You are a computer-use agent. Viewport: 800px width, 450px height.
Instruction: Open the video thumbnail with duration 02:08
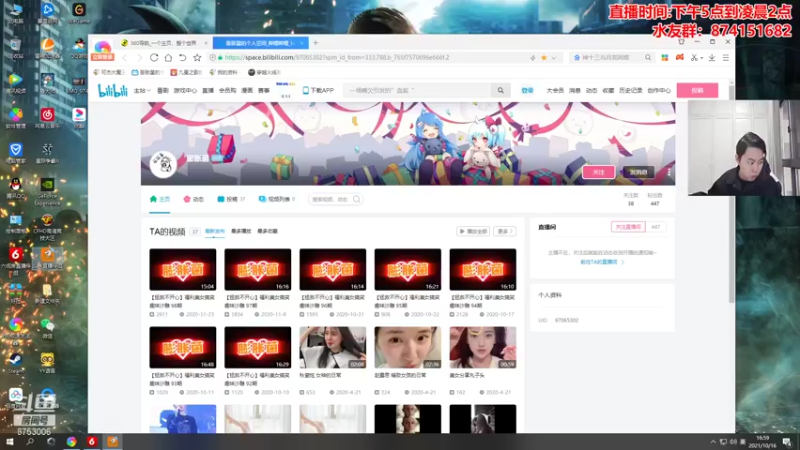[333, 347]
